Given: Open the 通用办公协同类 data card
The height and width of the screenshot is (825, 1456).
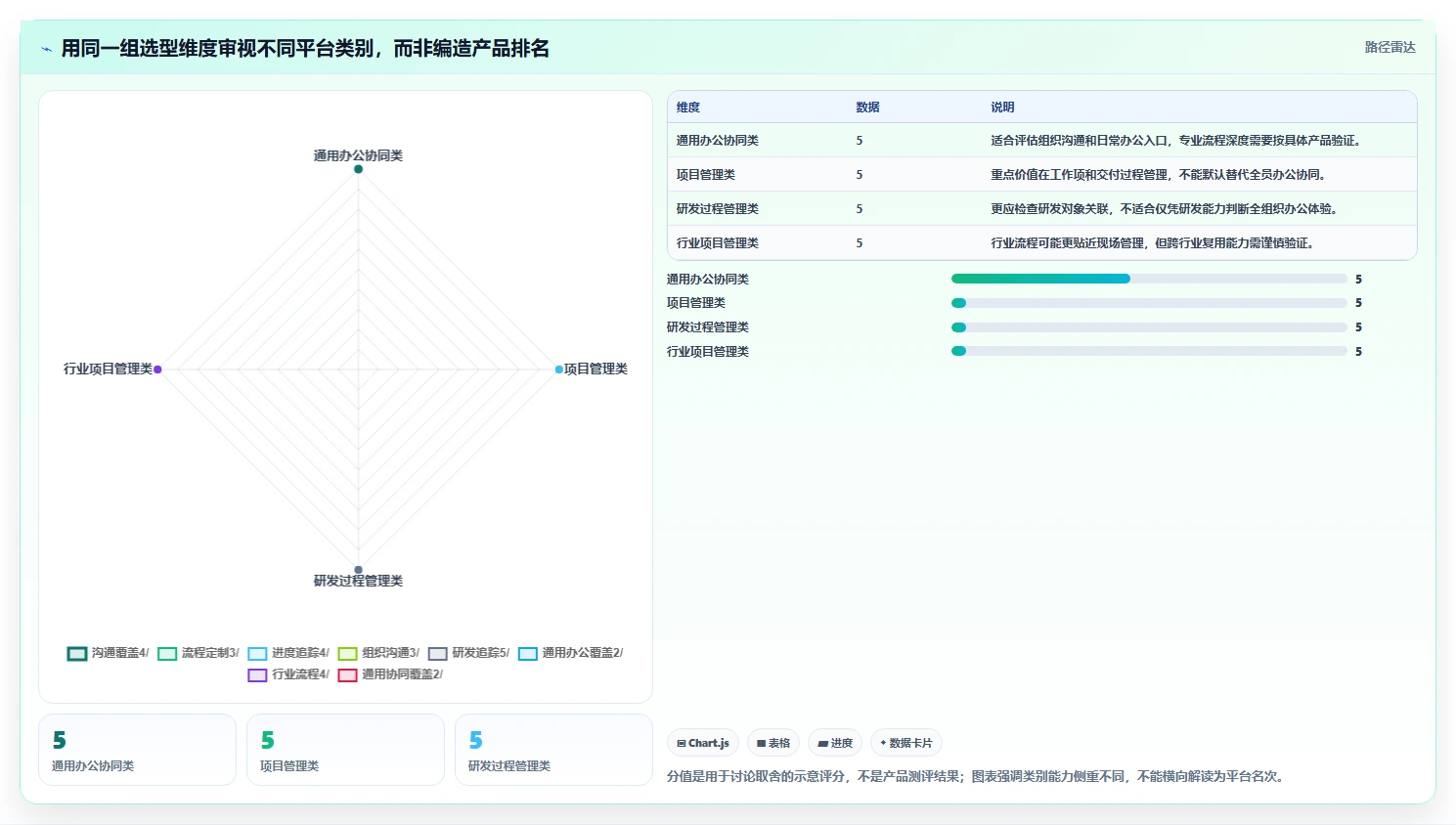Looking at the screenshot, I should (x=137, y=750).
